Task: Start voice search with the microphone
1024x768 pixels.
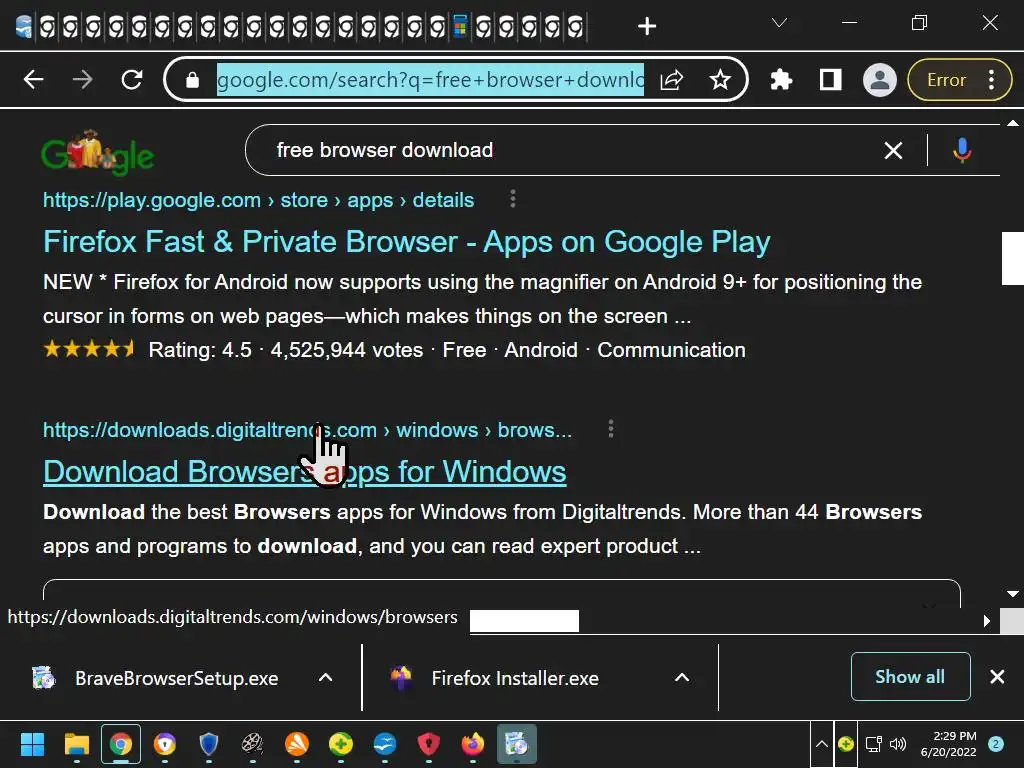Action: pos(961,150)
